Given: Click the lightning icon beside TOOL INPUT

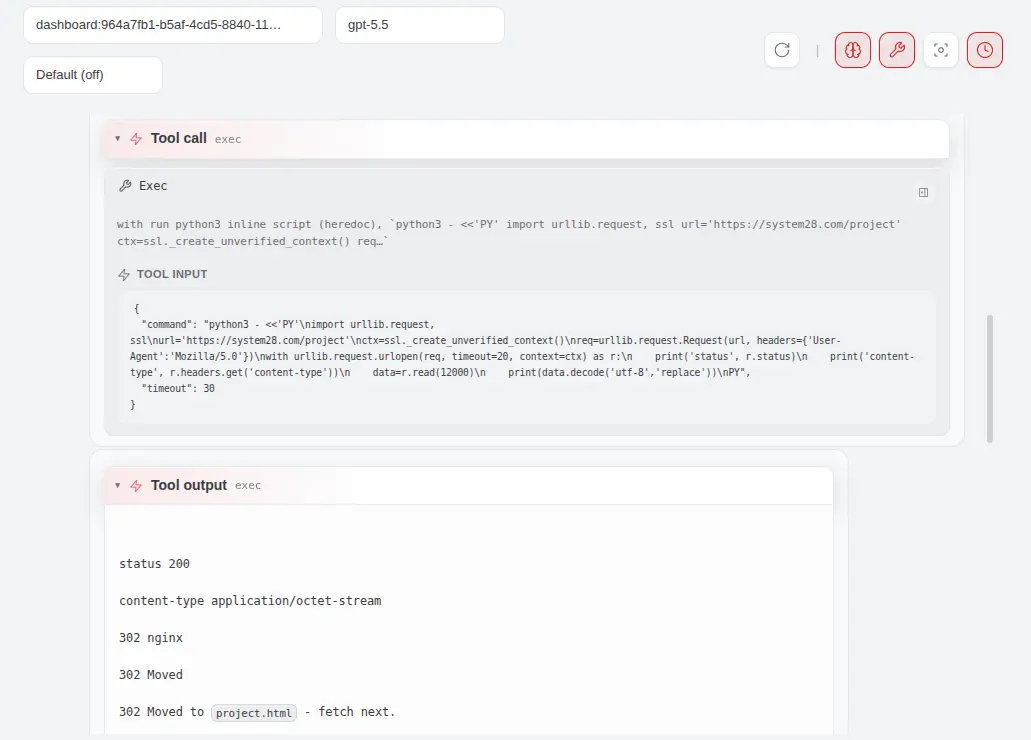Looking at the screenshot, I should click(124, 275).
